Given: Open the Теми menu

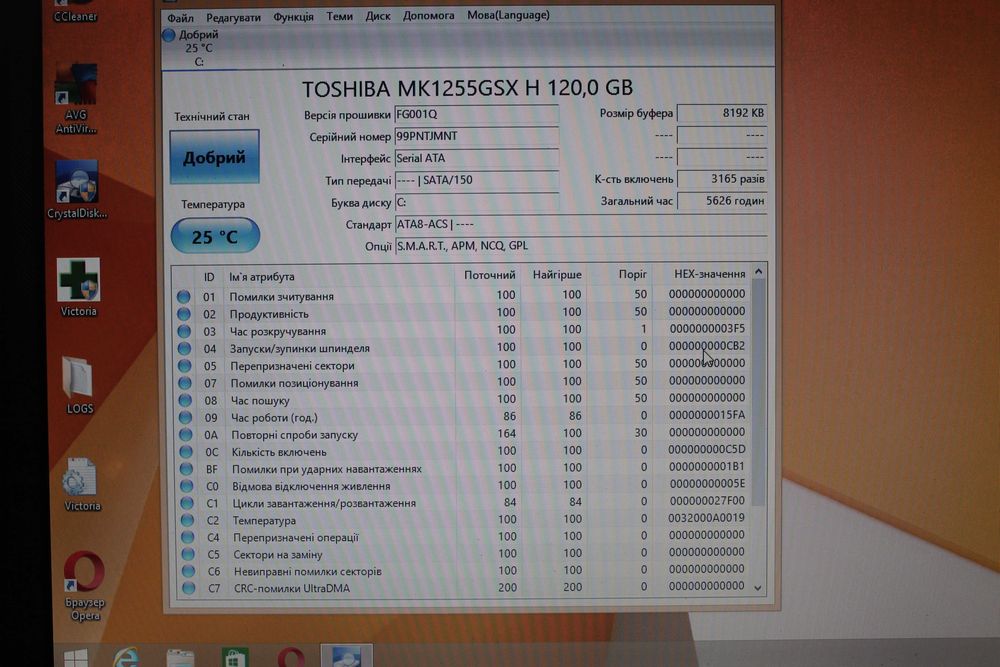Looking at the screenshot, I should pyautogui.click(x=339, y=16).
